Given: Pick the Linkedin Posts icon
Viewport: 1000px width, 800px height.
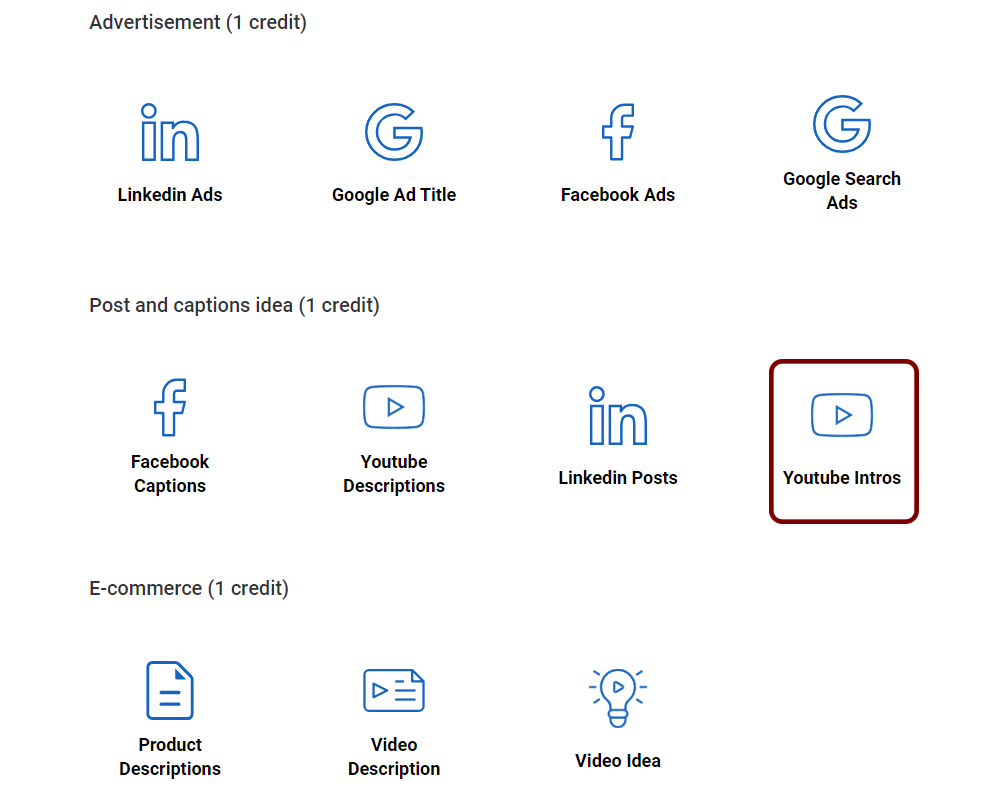Looking at the screenshot, I should [x=618, y=415].
